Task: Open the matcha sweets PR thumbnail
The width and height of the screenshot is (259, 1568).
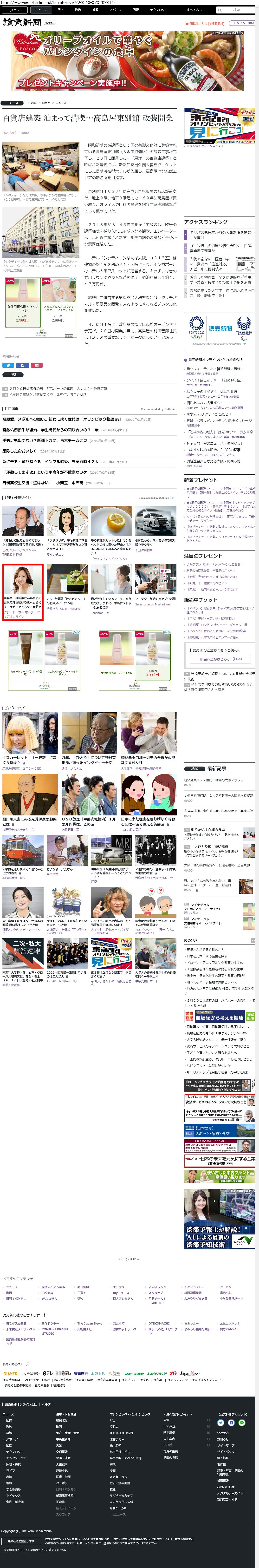Action: point(67,579)
